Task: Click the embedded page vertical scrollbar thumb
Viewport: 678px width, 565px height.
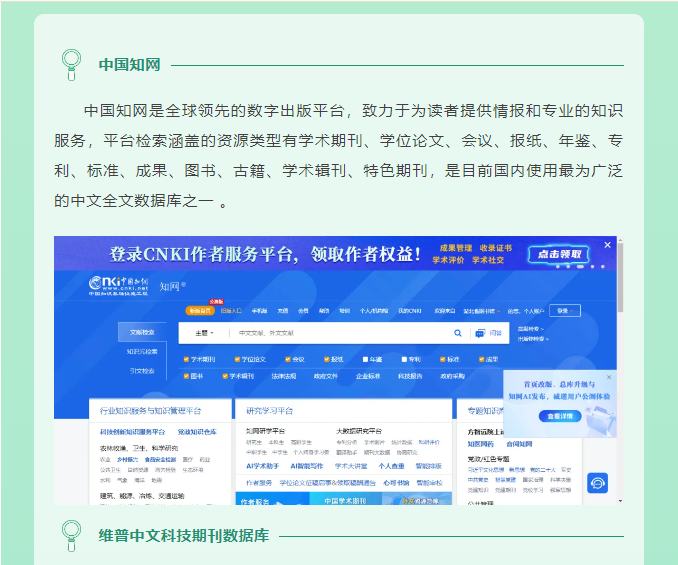Action: [x=620, y=277]
